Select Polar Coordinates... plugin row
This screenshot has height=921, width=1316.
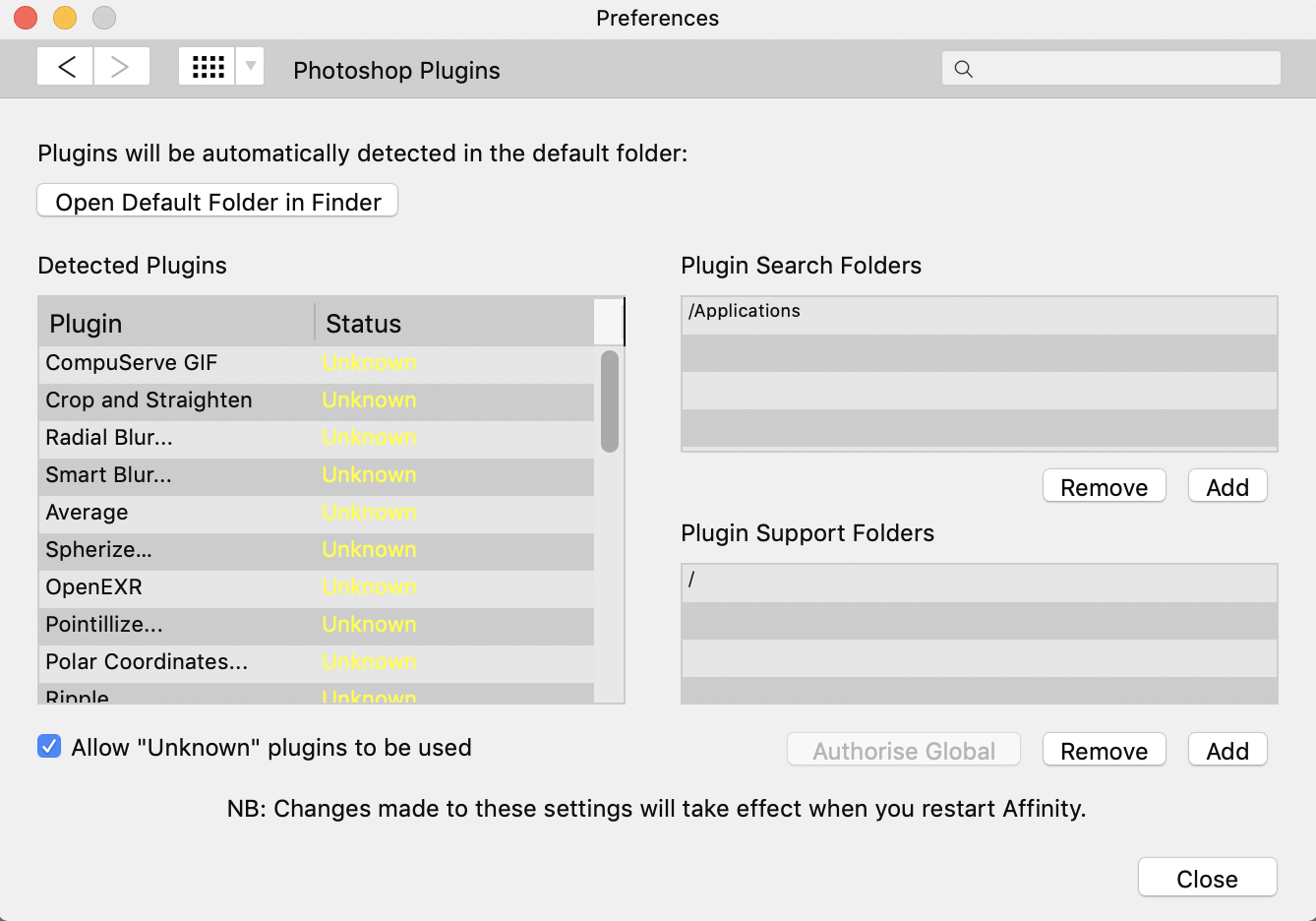tap(317, 662)
